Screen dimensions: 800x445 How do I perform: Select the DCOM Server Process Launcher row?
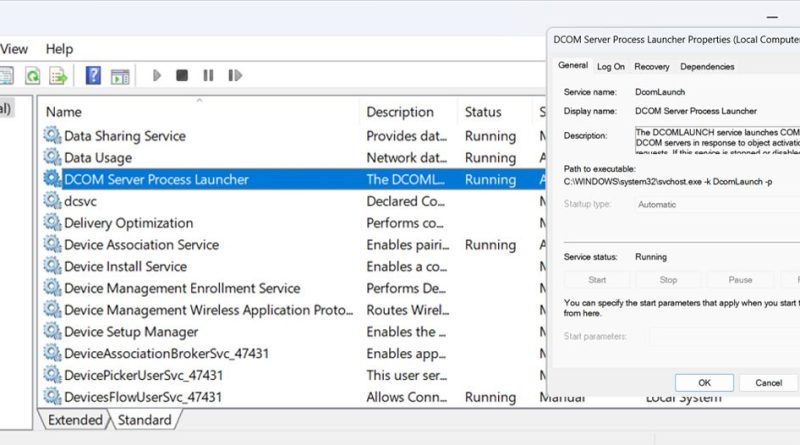pos(294,179)
